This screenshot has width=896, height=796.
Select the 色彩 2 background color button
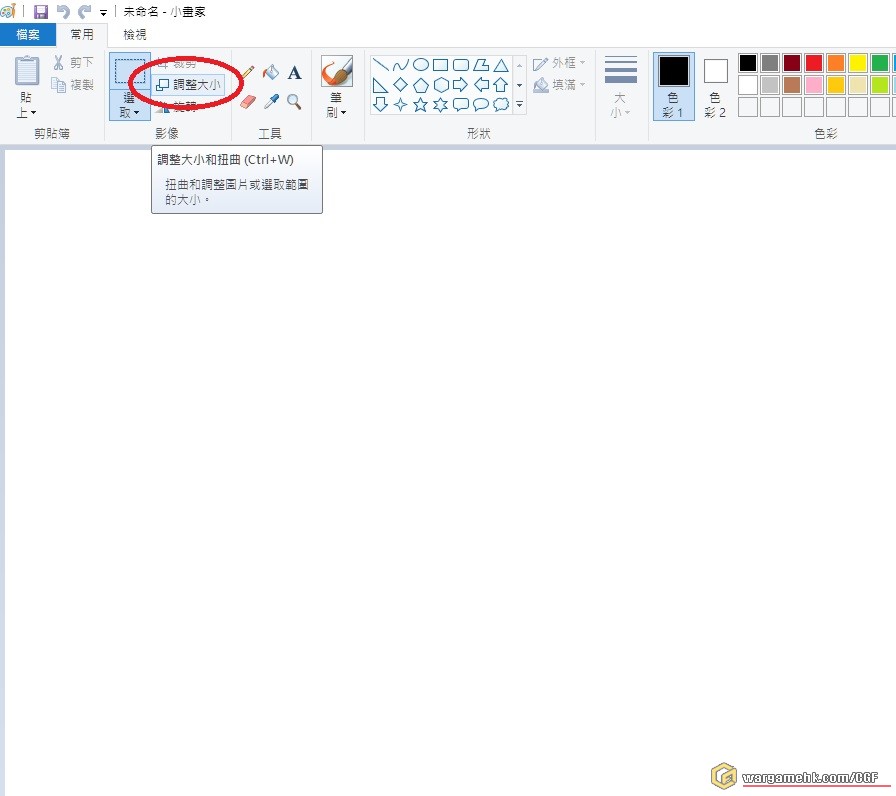(x=716, y=84)
